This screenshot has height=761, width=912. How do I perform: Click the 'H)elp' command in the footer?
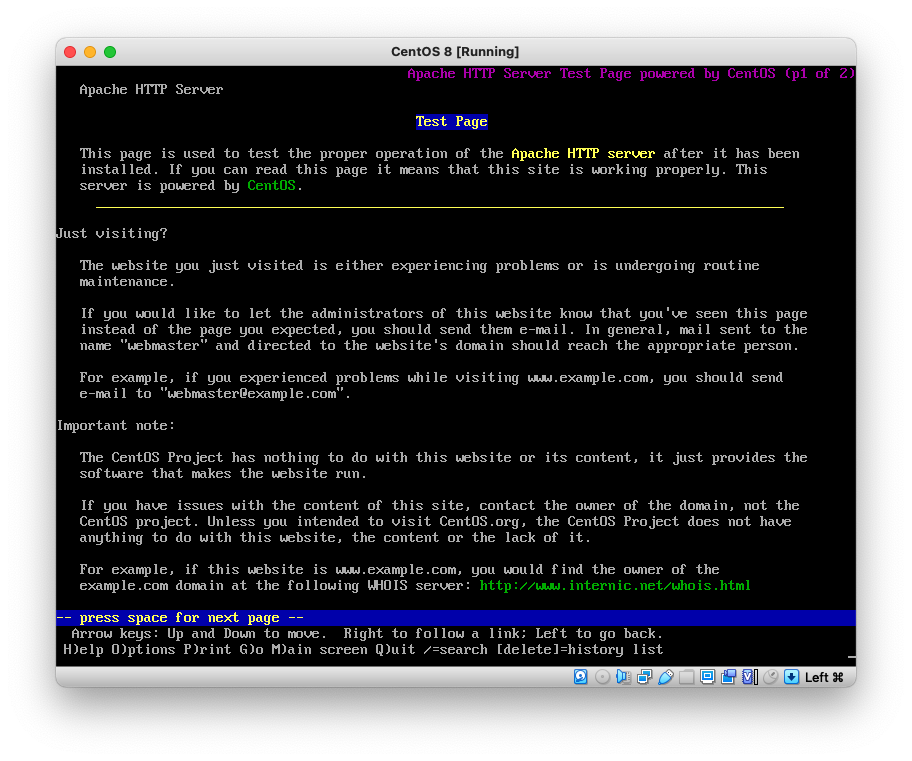(x=83, y=649)
